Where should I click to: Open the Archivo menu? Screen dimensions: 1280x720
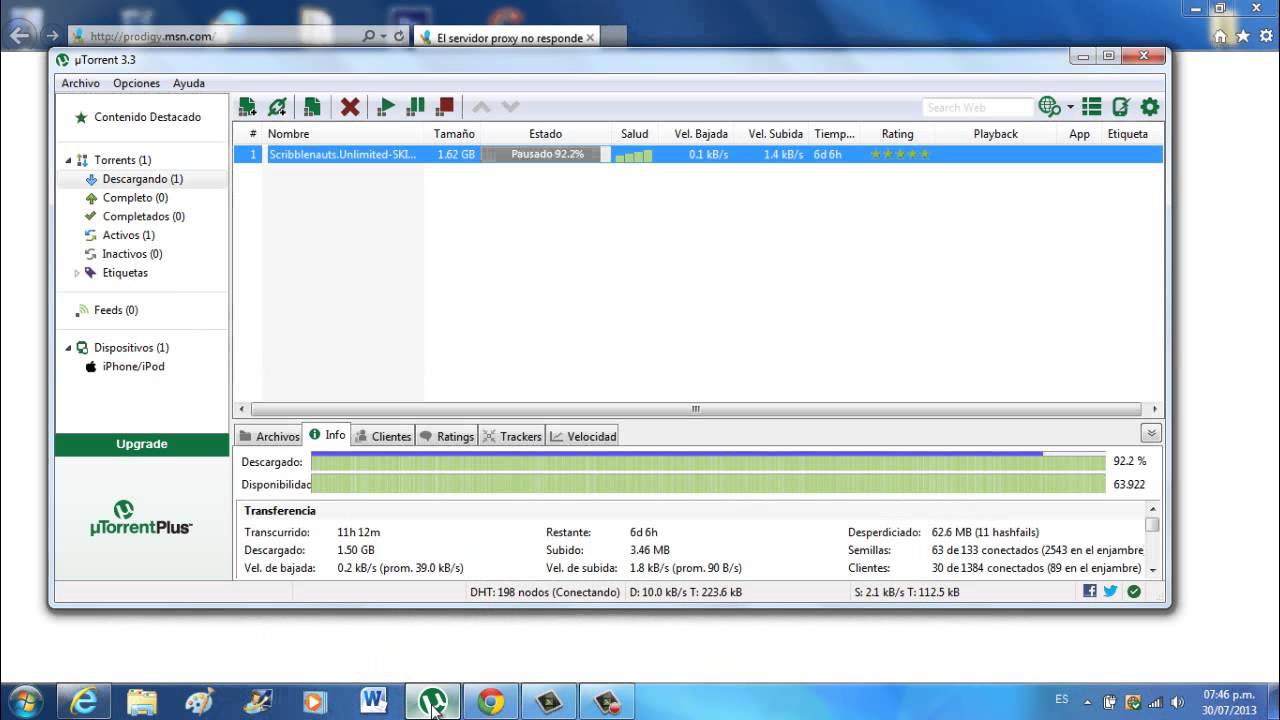80,84
